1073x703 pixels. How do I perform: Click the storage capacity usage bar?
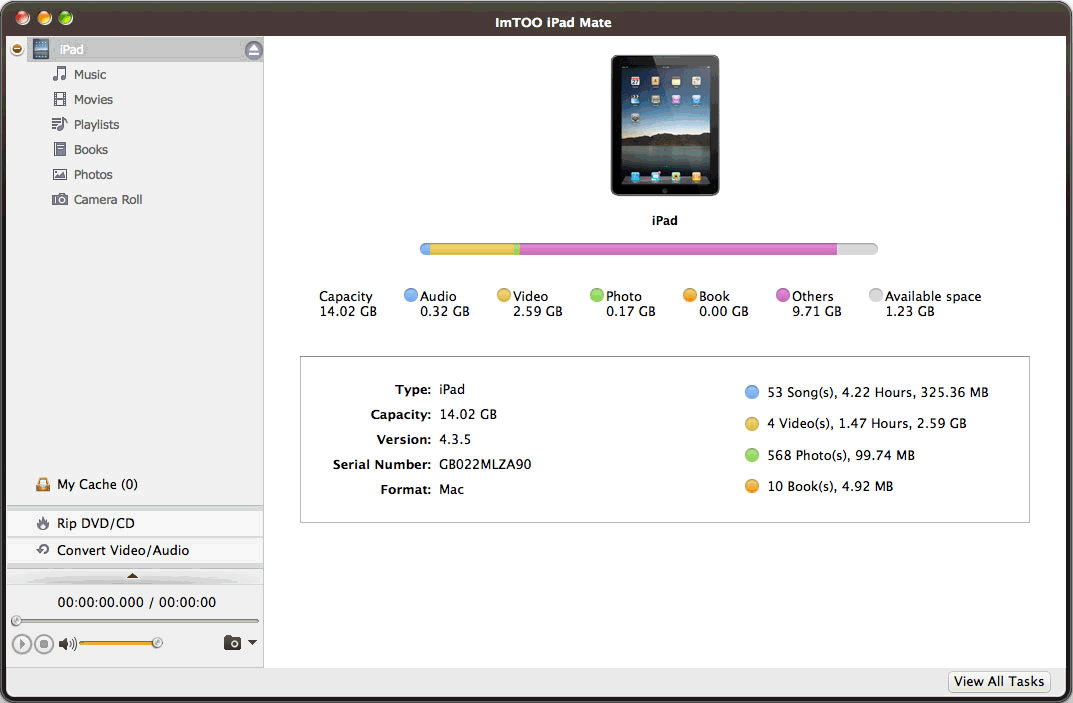[x=649, y=249]
